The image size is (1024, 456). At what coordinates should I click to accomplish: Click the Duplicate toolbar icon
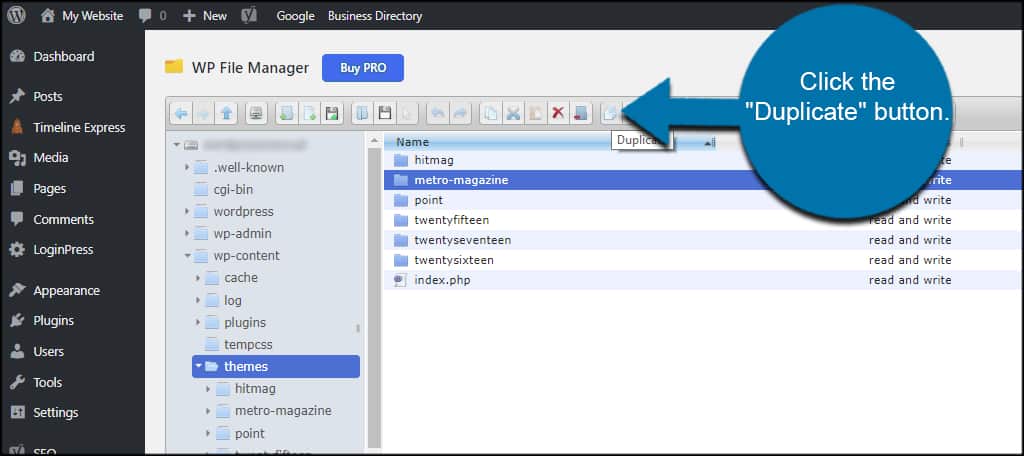pyautogui.click(x=610, y=113)
